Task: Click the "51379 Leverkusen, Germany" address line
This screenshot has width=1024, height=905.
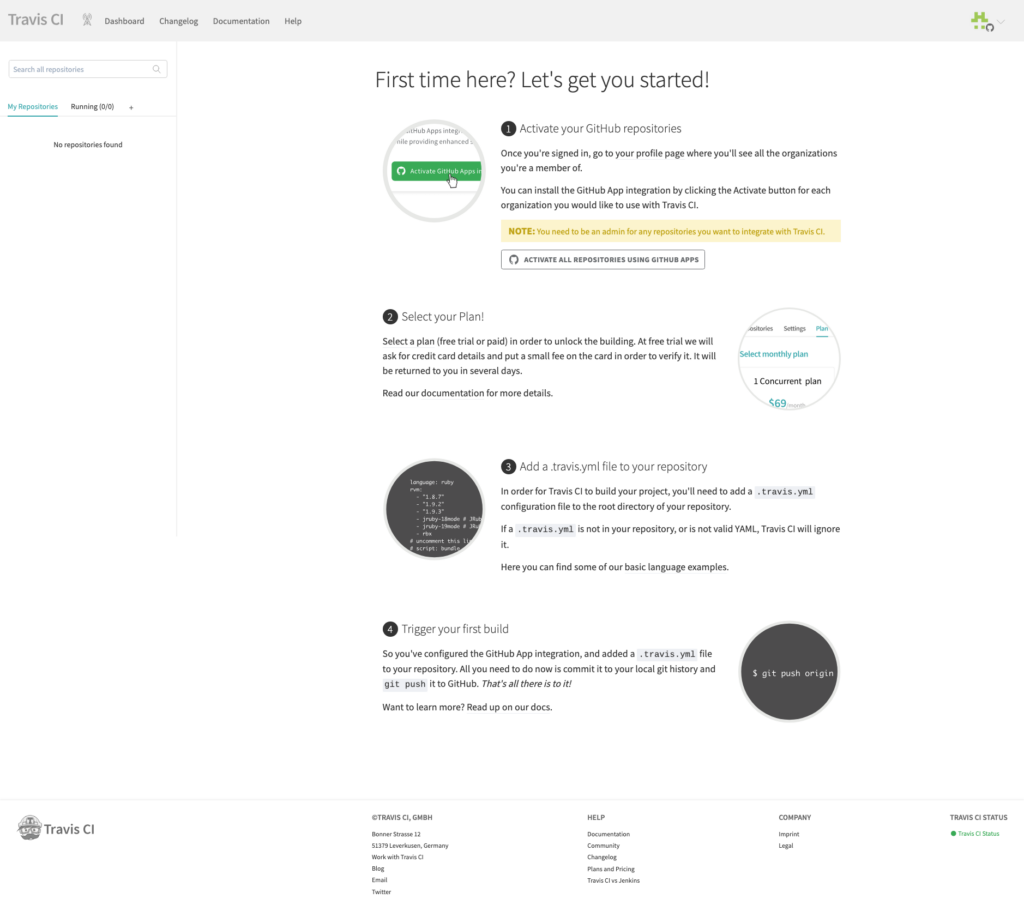Action: (x=410, y=846)
